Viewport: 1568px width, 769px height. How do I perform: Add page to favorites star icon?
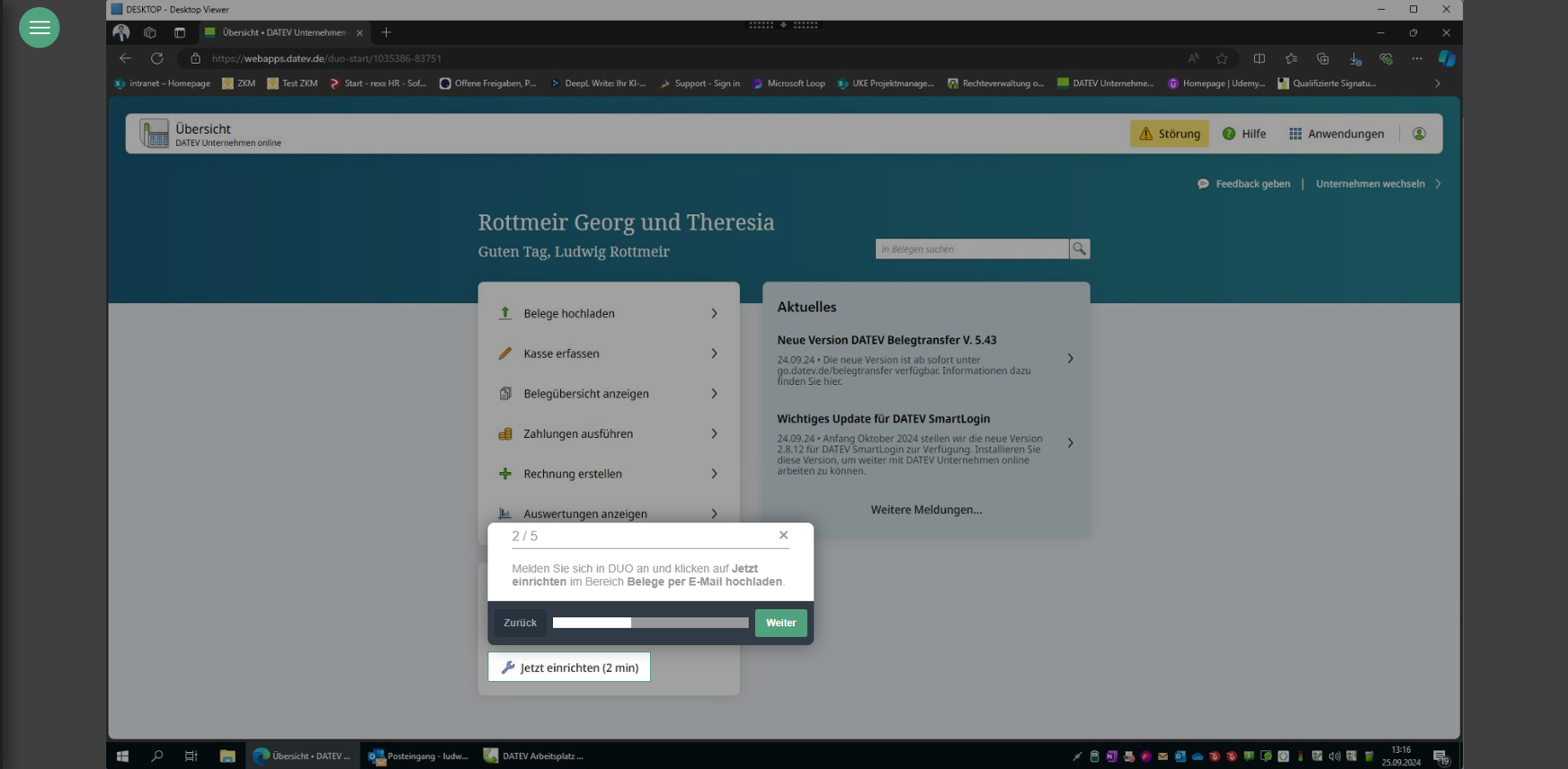(1221, 58)
